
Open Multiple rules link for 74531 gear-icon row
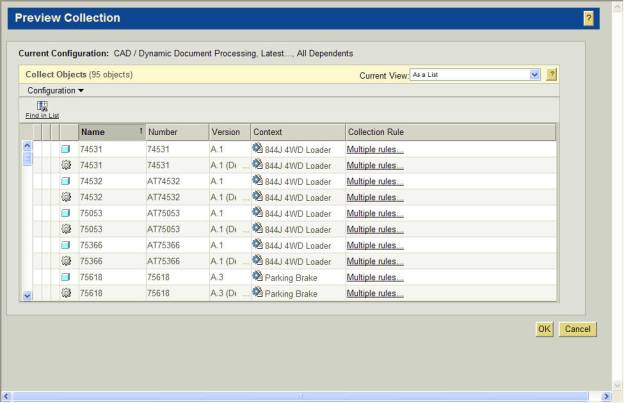pyautogui.click(x=375, y=165)
